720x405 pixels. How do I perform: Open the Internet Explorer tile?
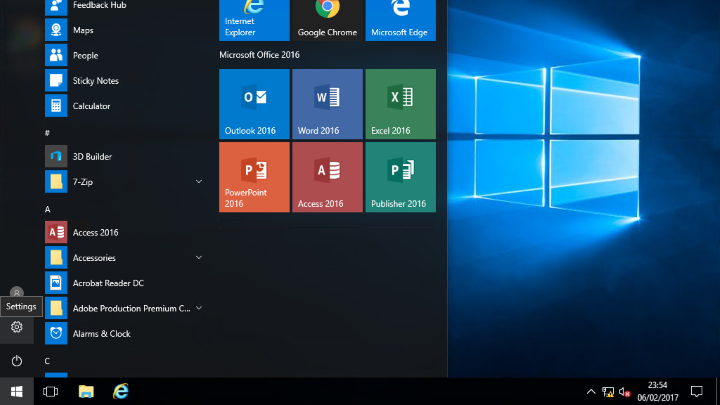[x=254, y=20]
